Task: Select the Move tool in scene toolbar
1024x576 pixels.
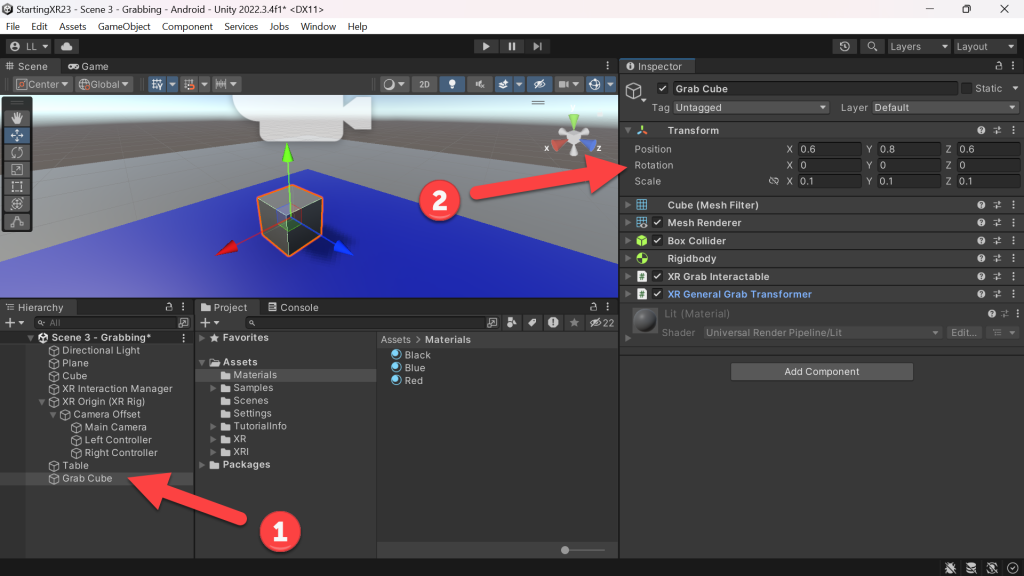Action: [17, 135]
